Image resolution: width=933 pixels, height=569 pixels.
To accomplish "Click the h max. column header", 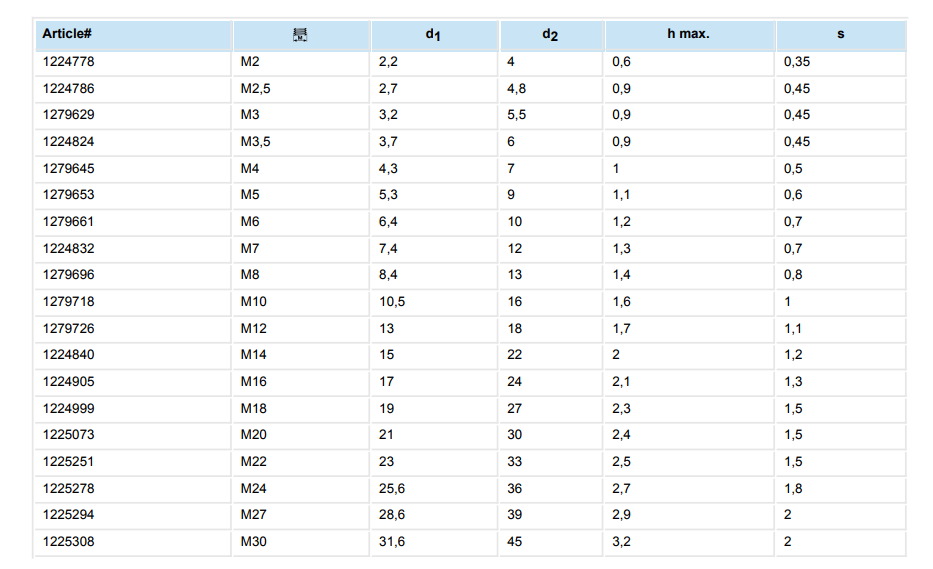I will (x=688, y=34).
